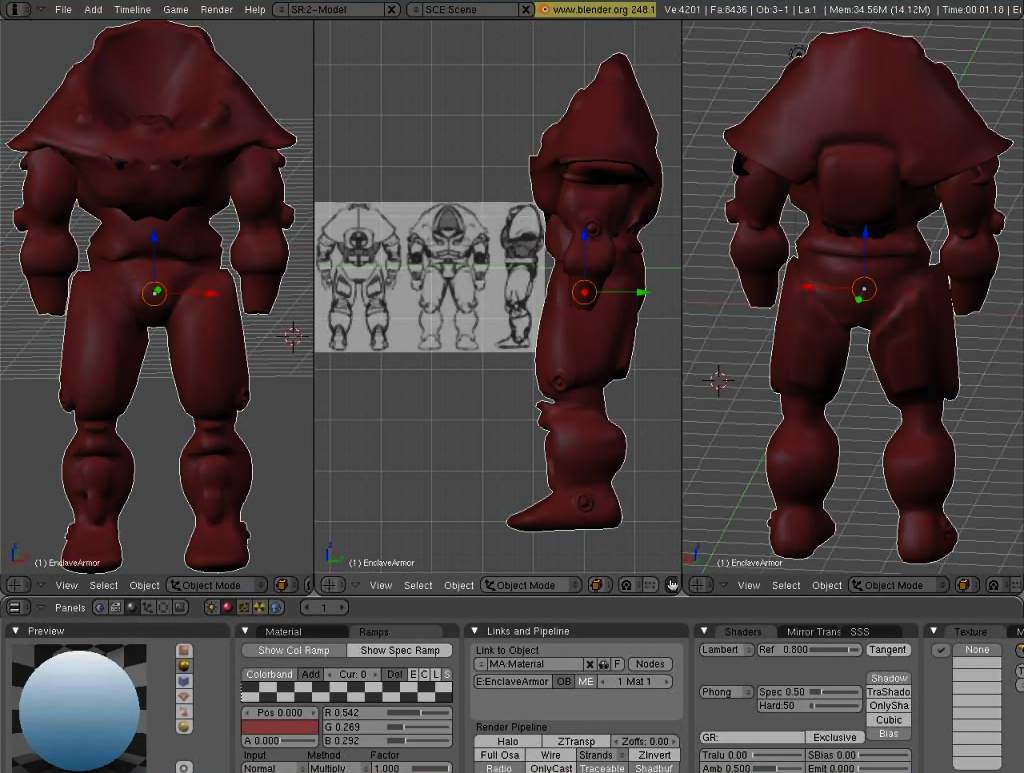Open the SR:2-Model screen selector
Viewport: 1024px width, 773px height.
point(281,10)
